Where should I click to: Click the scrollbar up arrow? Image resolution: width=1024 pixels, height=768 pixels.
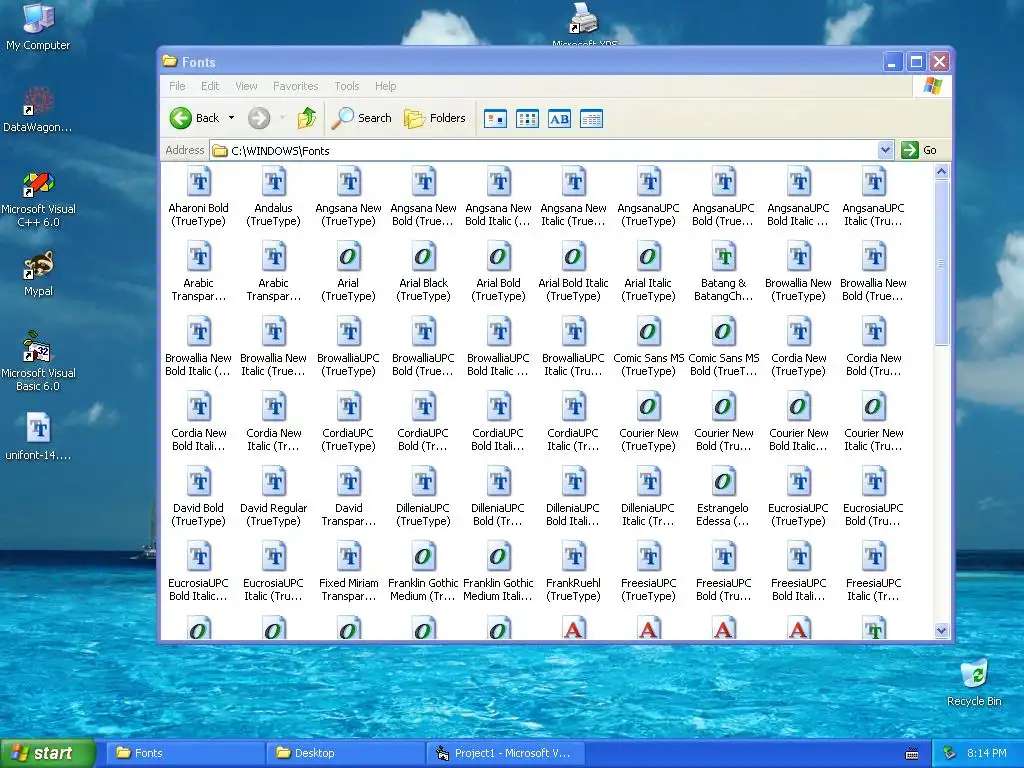point(941,172)
